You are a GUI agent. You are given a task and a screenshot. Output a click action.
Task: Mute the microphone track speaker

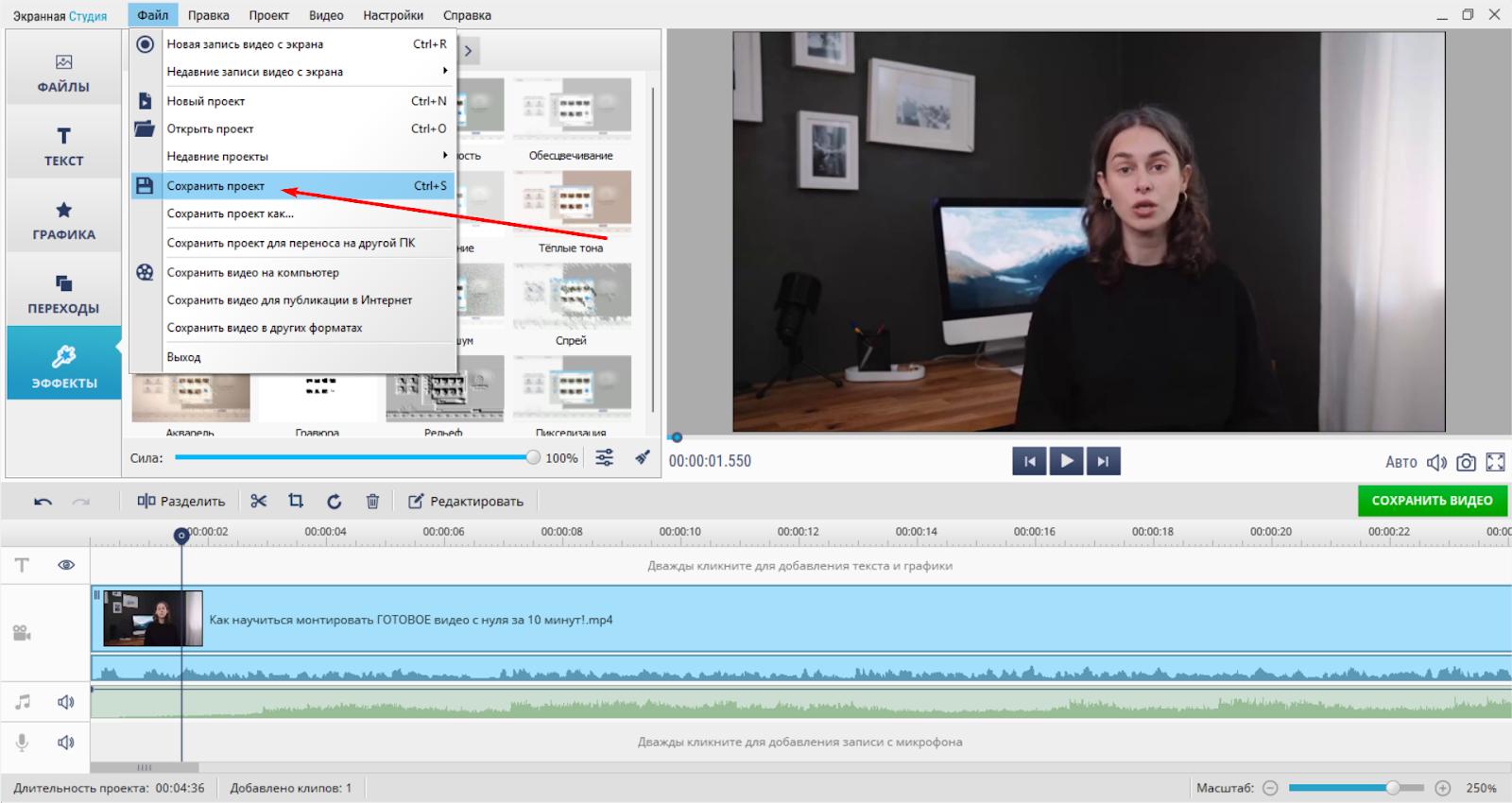tap(65, 743)
